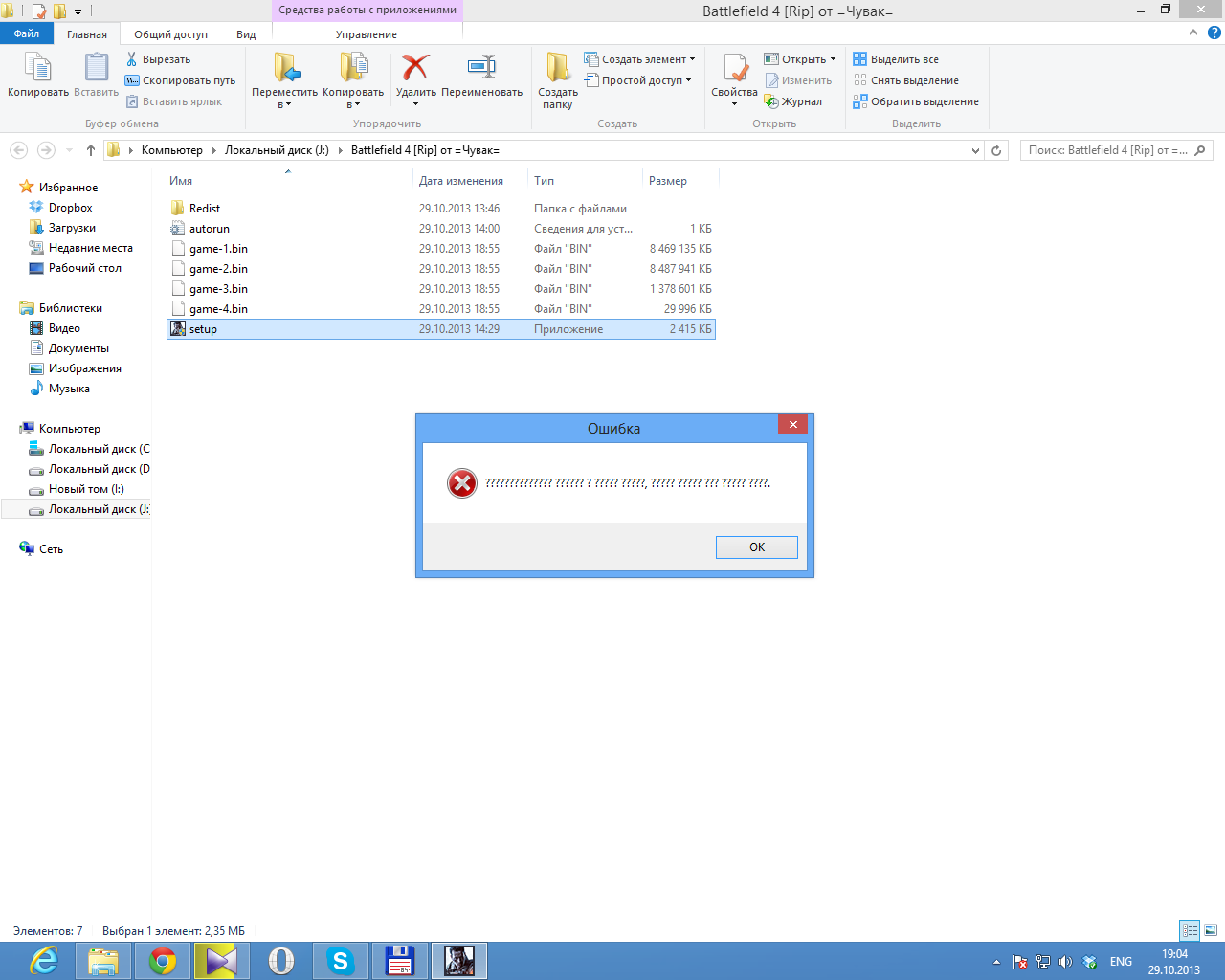Sort by Name (Имя) column header

[287, 181]
